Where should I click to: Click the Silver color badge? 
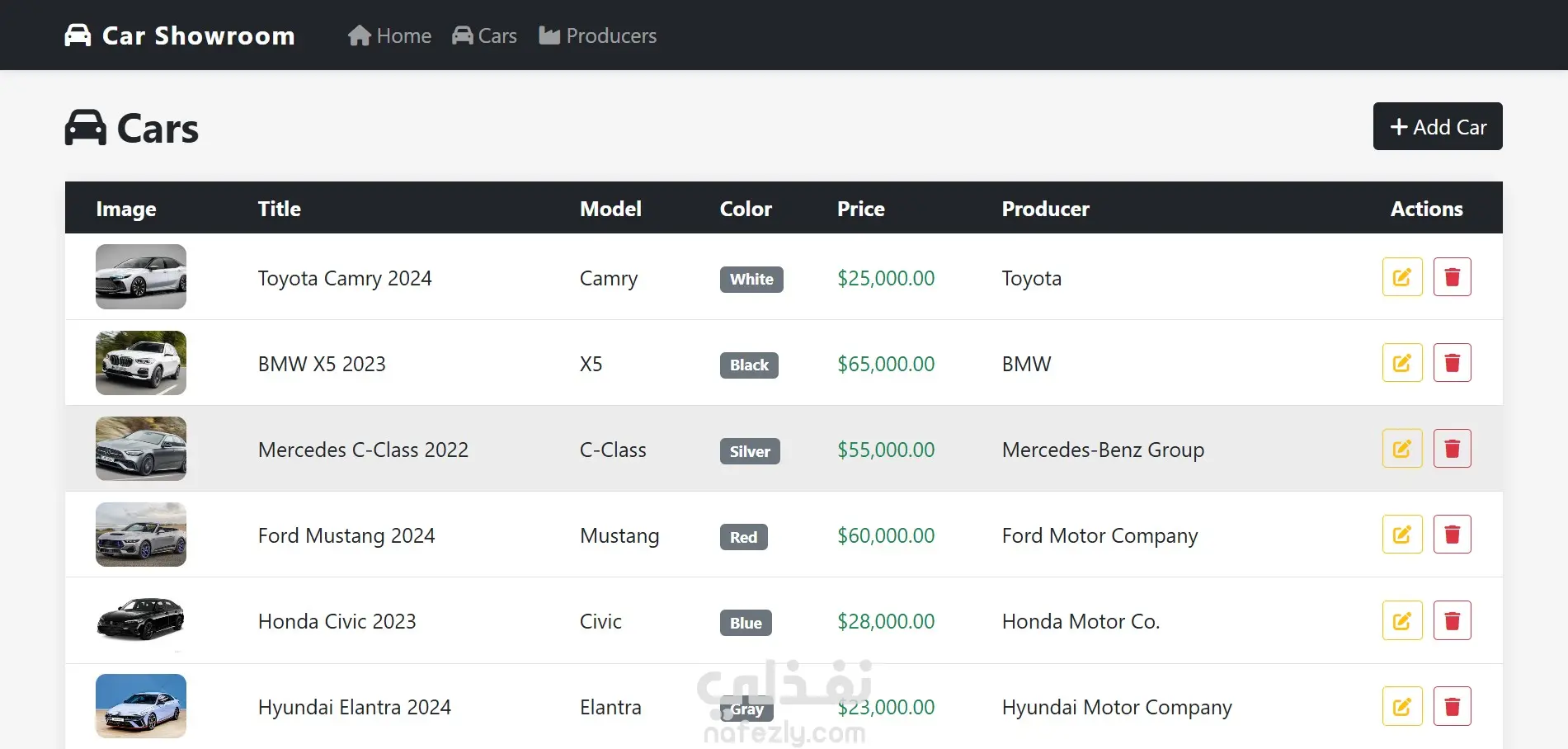750,451
